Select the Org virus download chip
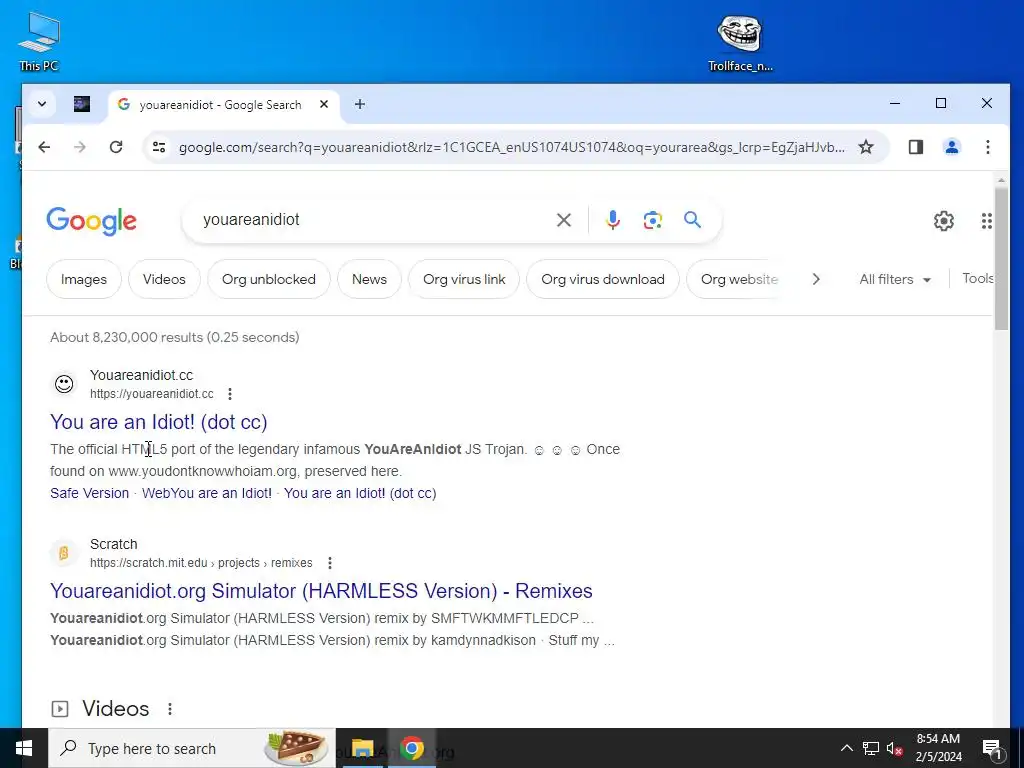Viewport: 1024px width, 768px height. [x=603, y=279]
